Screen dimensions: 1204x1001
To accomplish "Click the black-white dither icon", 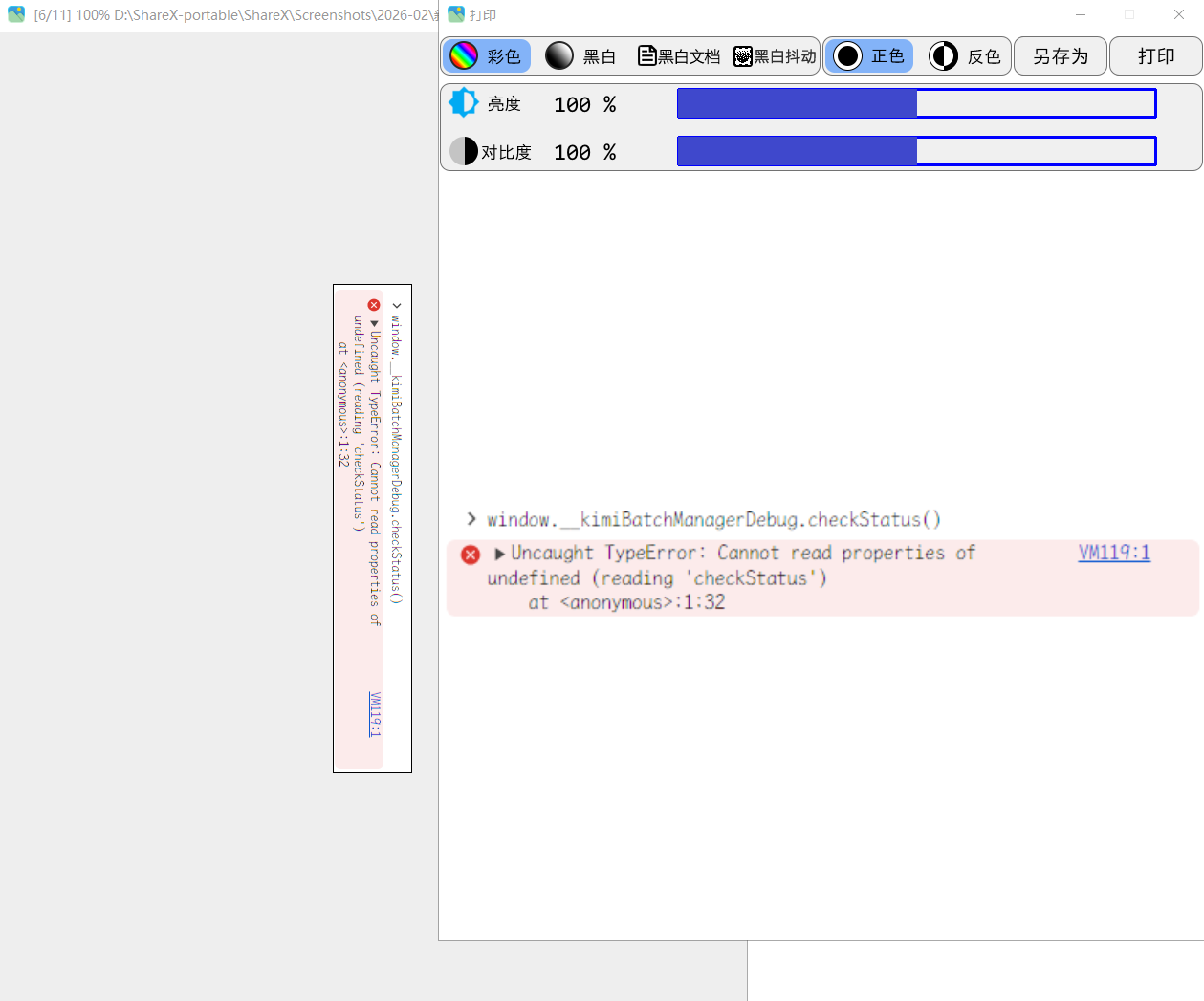I will (743, 56).
